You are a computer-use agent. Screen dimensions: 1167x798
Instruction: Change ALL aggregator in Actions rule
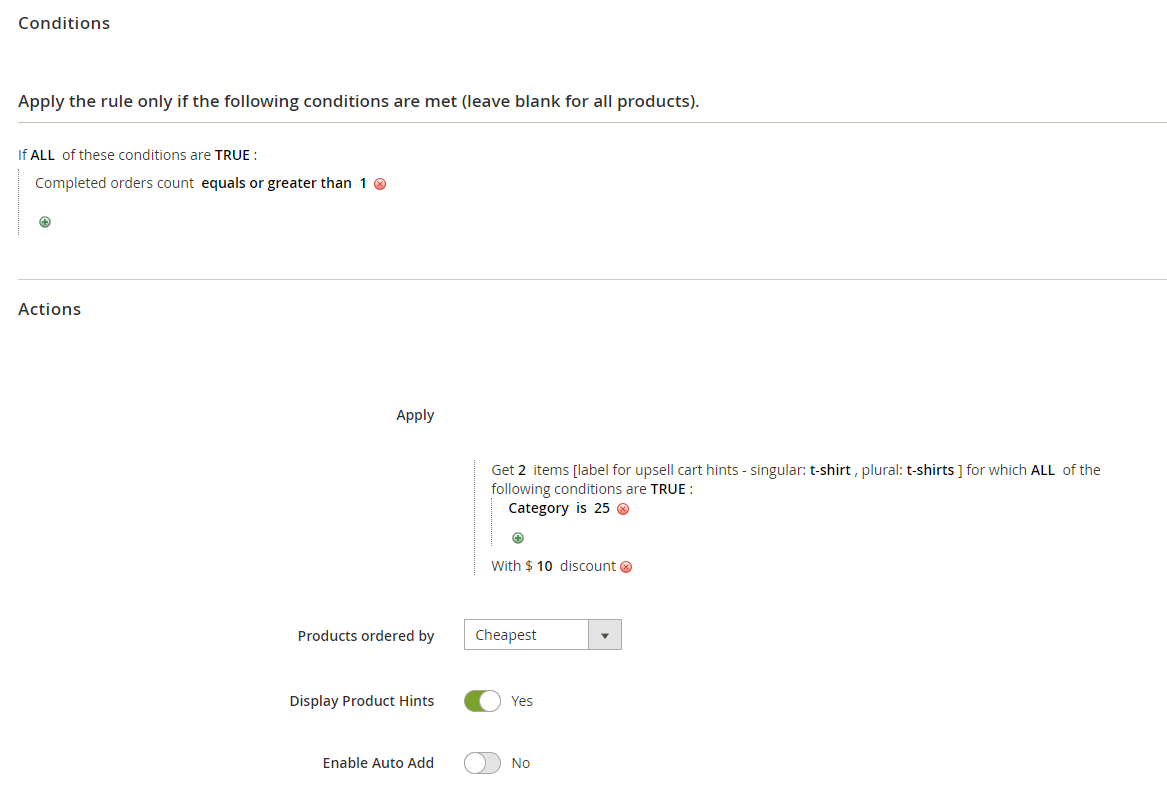tap(1042, 470)
